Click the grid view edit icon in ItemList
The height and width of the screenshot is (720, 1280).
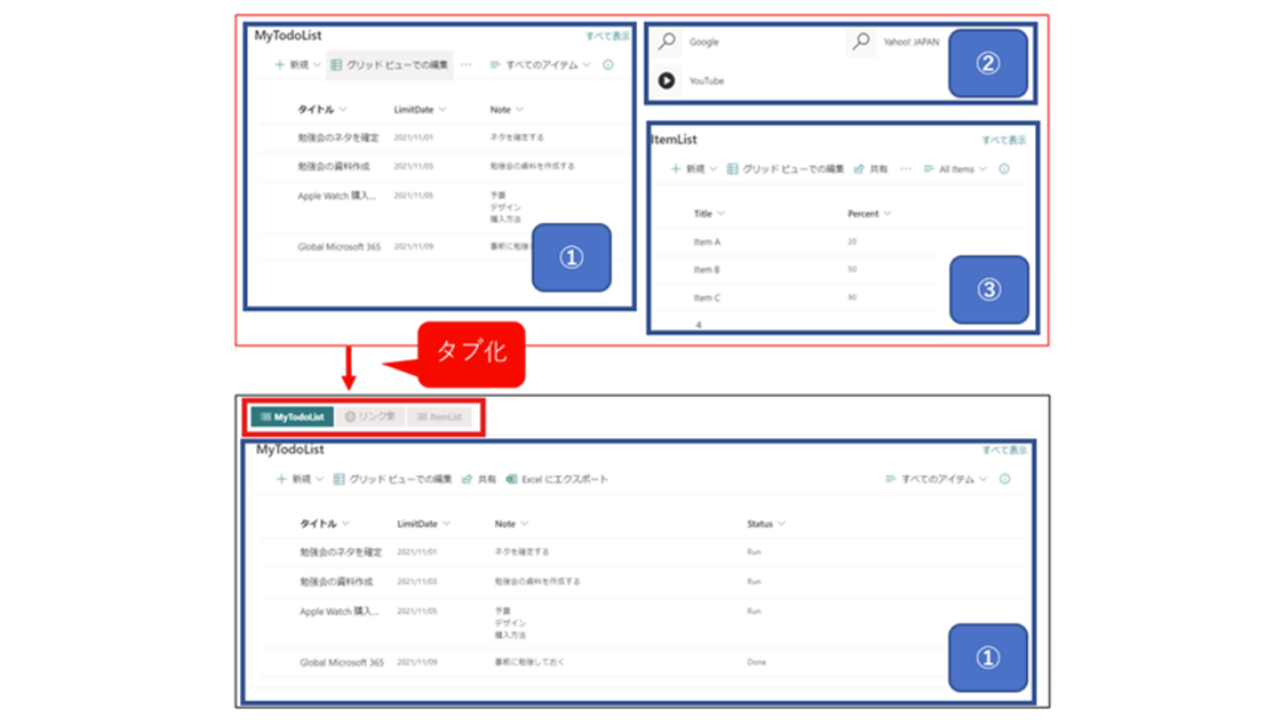(733, 170)
